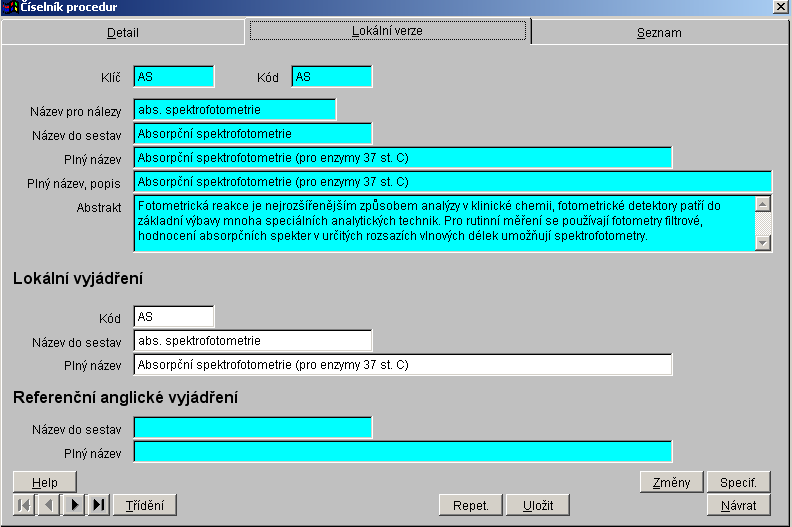
Task: Go to previous record arrow
Action: click(48, 505)
